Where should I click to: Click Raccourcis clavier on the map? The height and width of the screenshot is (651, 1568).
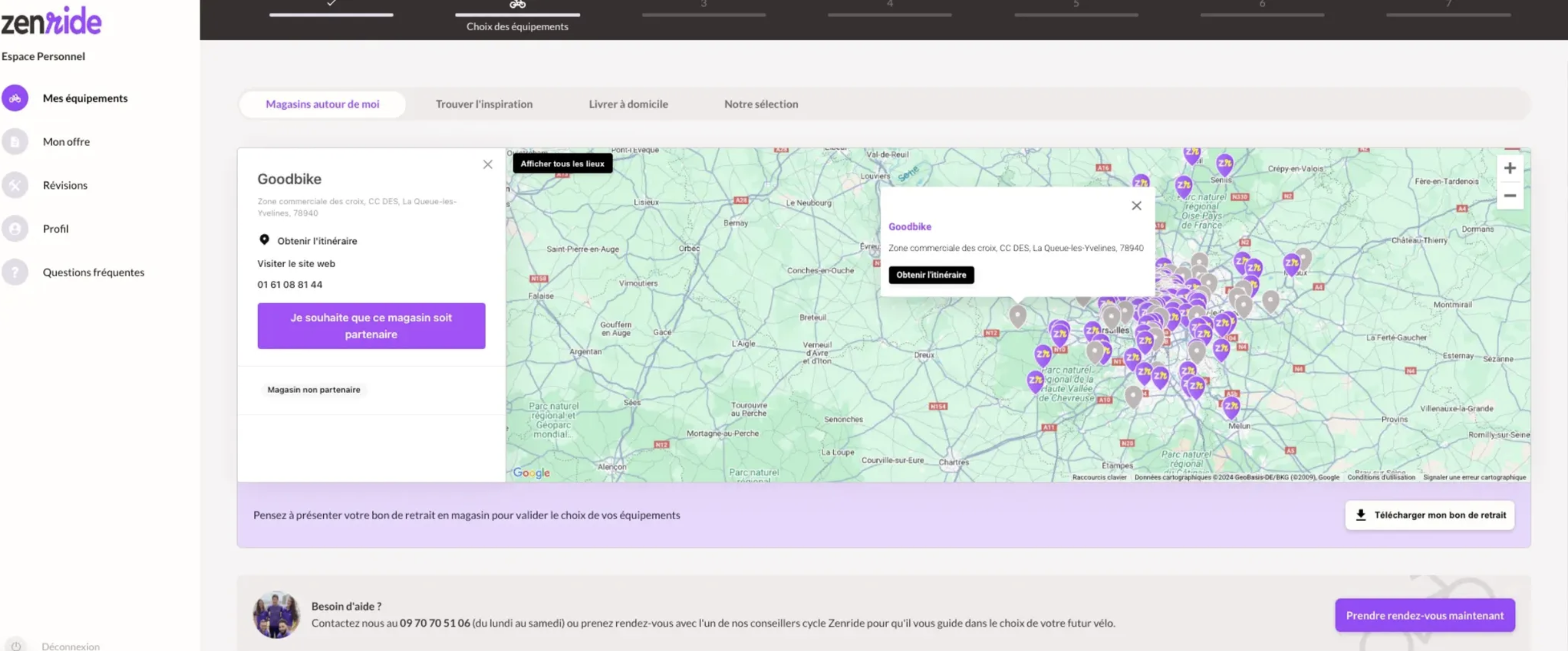point(1099,477)
